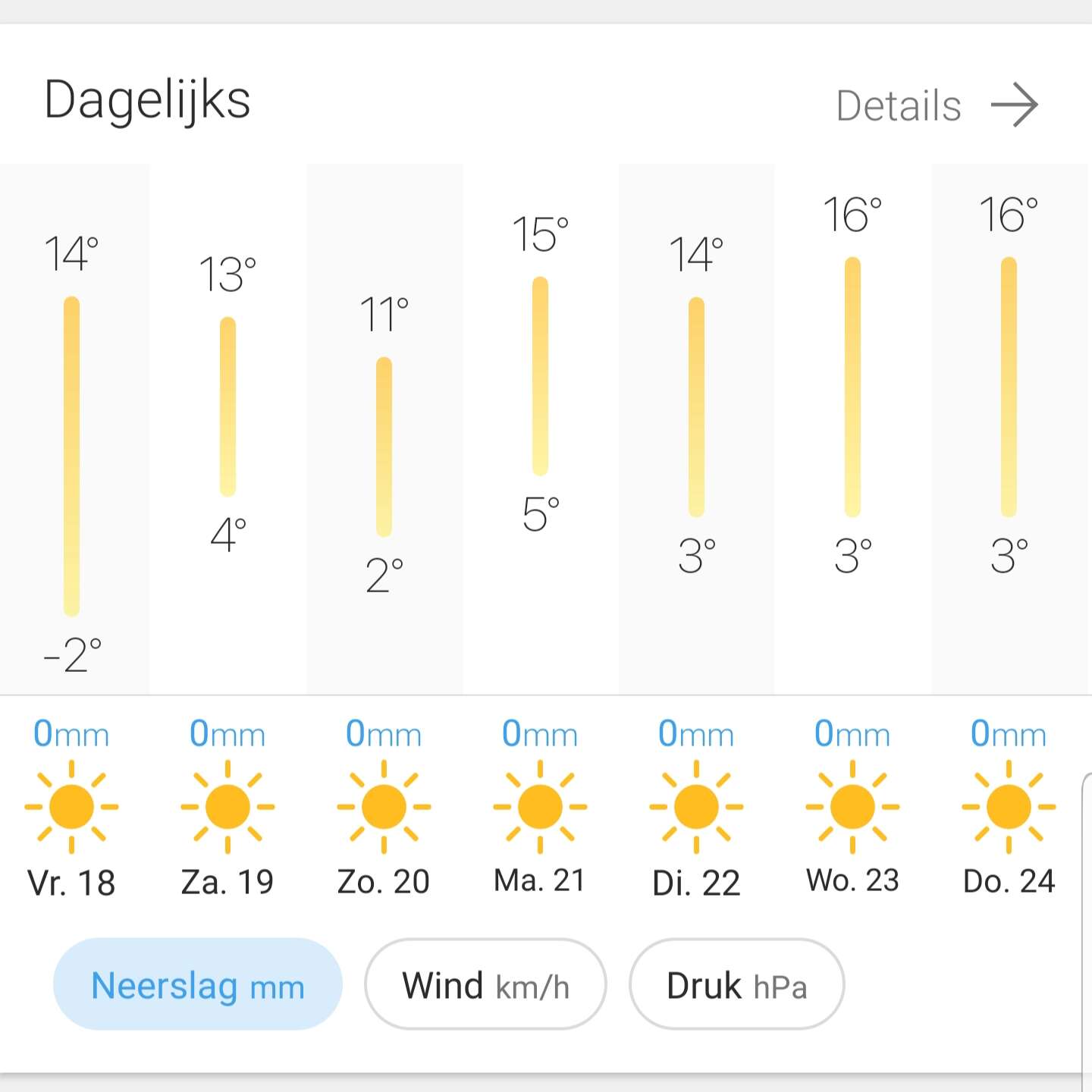Screen dimensions: 1092x1092
Task: Switch to Wind km/h view
Action: pyautogui.click(x=485, y=984)
